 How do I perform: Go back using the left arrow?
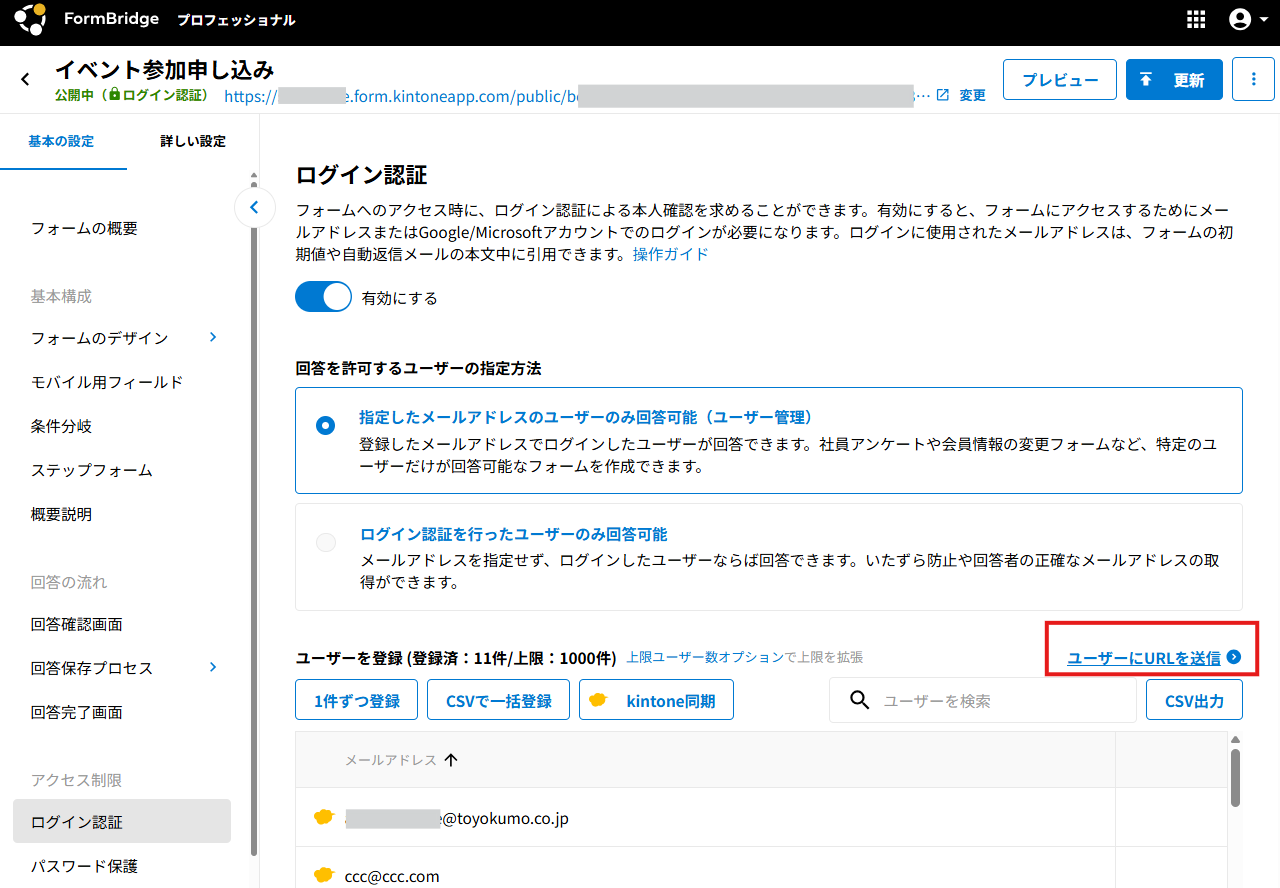26,80
